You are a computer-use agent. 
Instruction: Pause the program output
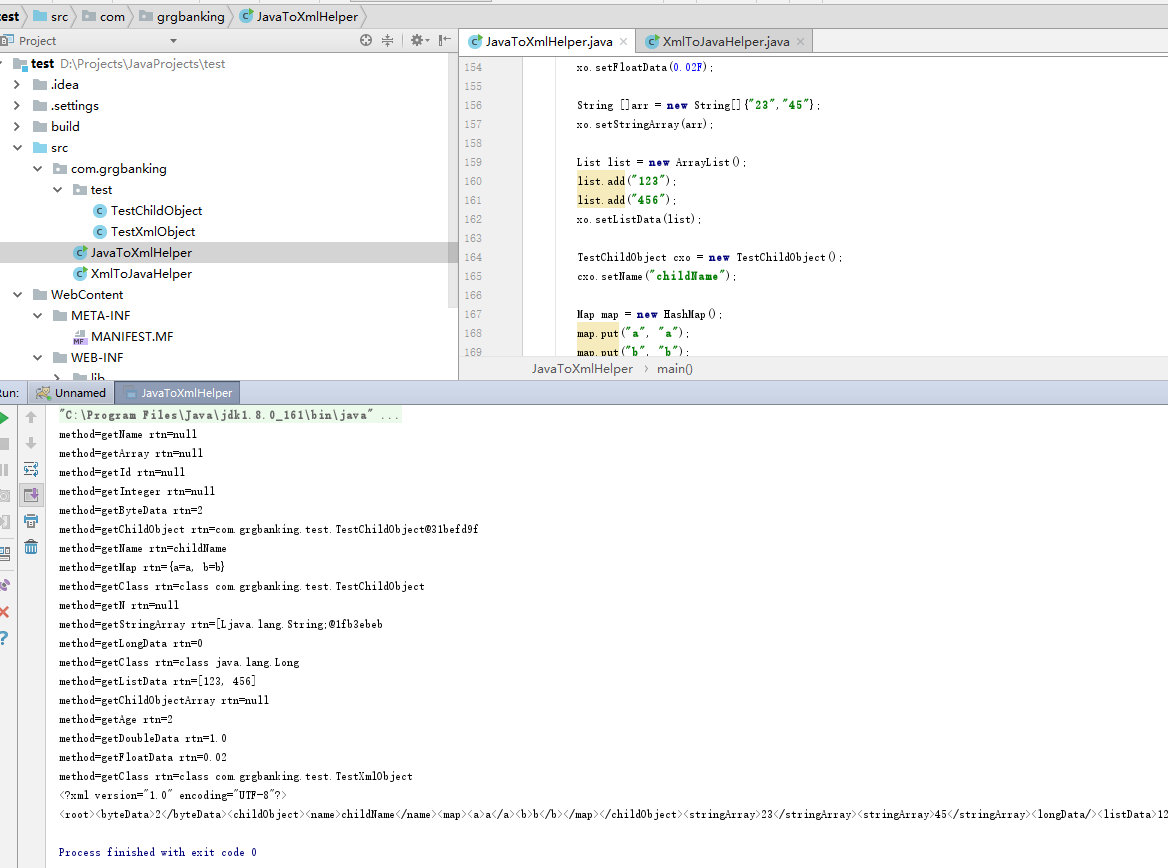4,470
